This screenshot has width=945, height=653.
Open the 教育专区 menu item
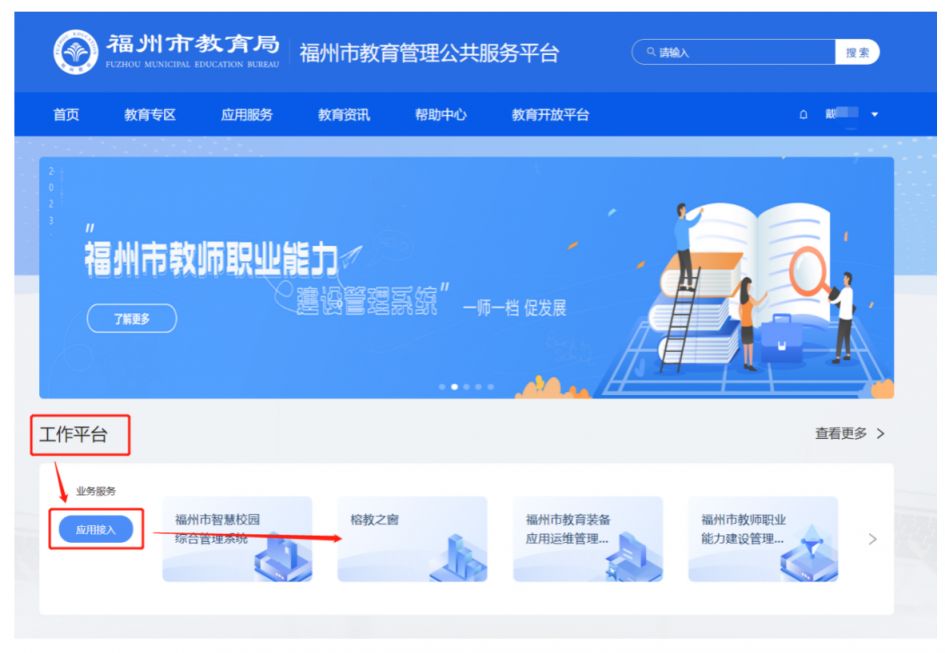150,115
